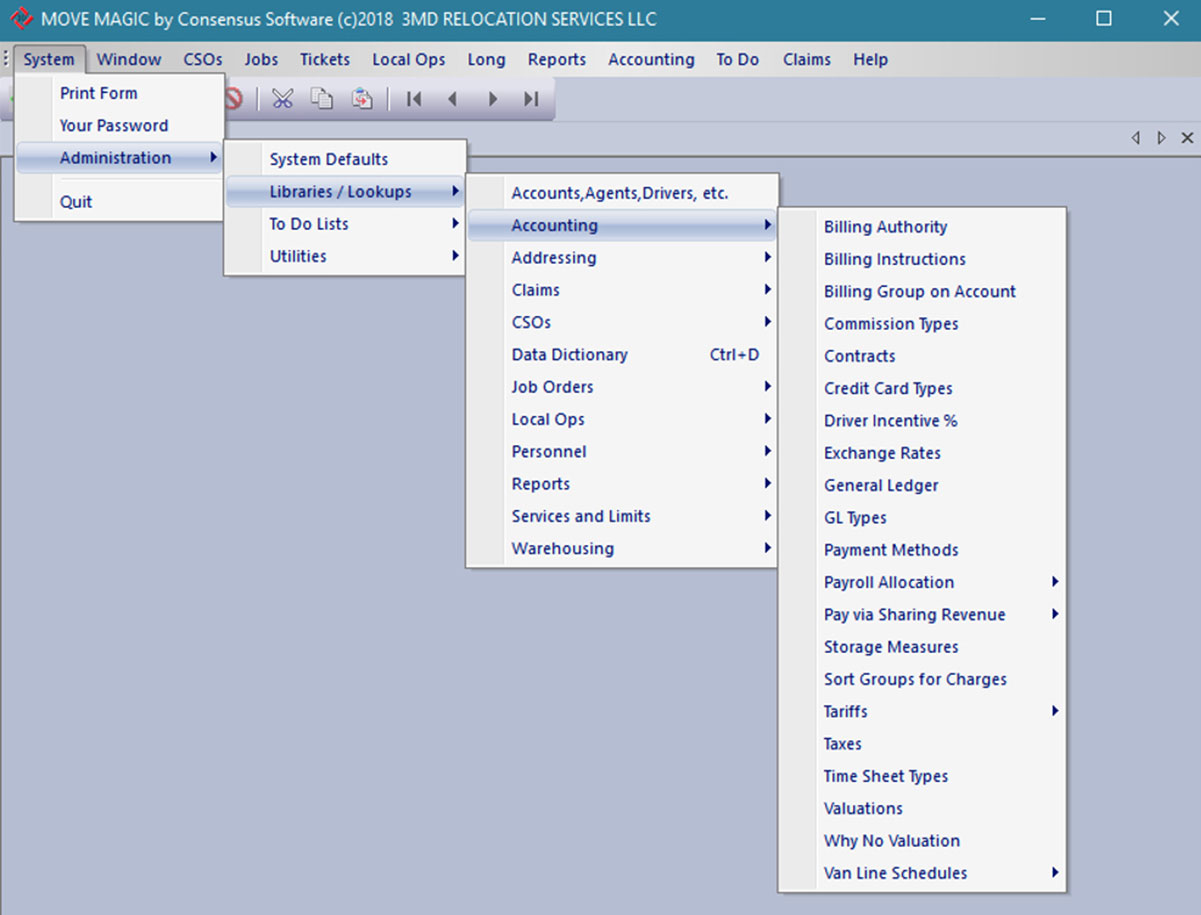Click the Cut scissors toolbar icon
Screen dimensions: 1201x915
point(283,98)
